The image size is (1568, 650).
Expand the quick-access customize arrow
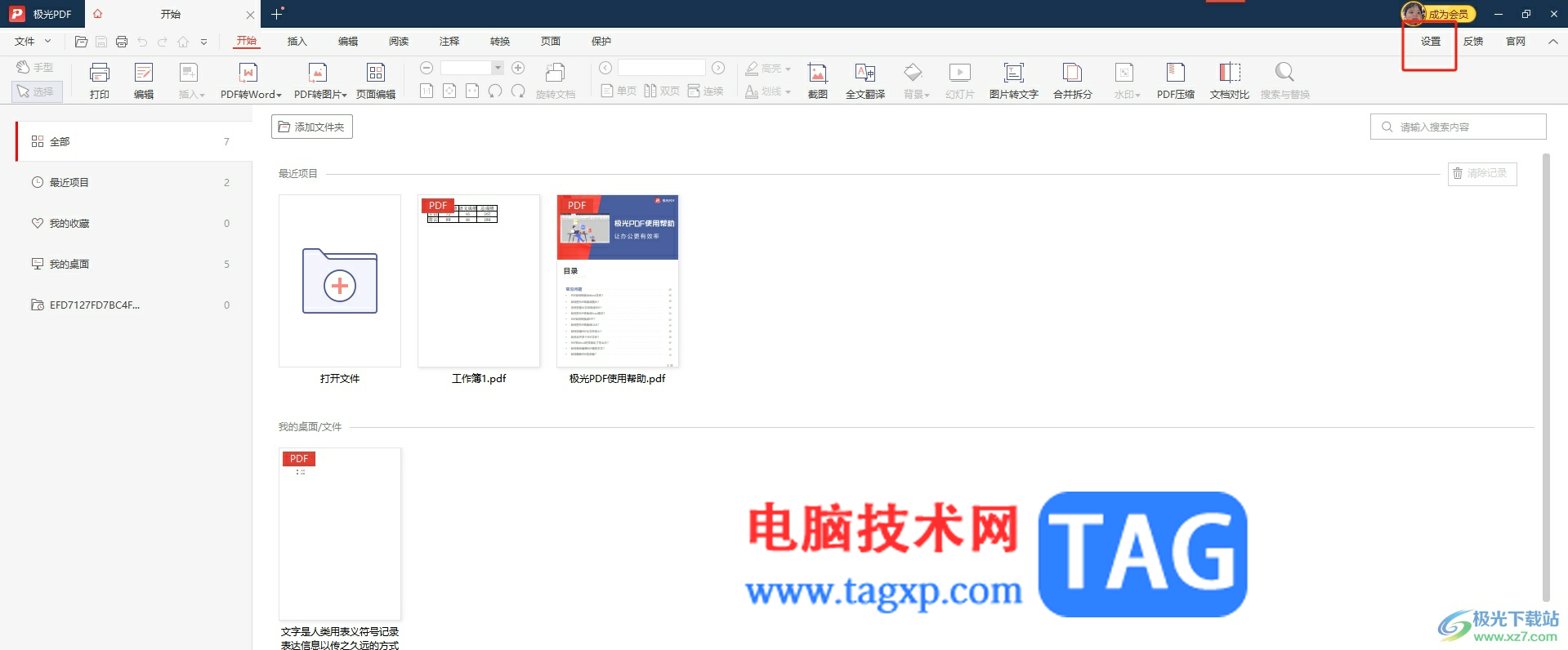203,42
